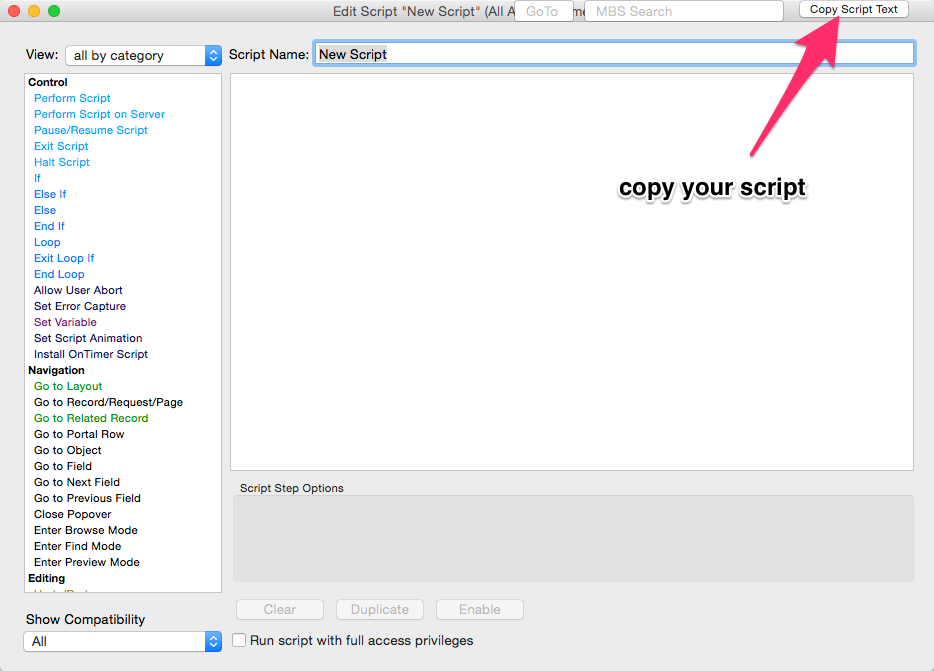Pick the Else If script step

click(x=50, y=194)
